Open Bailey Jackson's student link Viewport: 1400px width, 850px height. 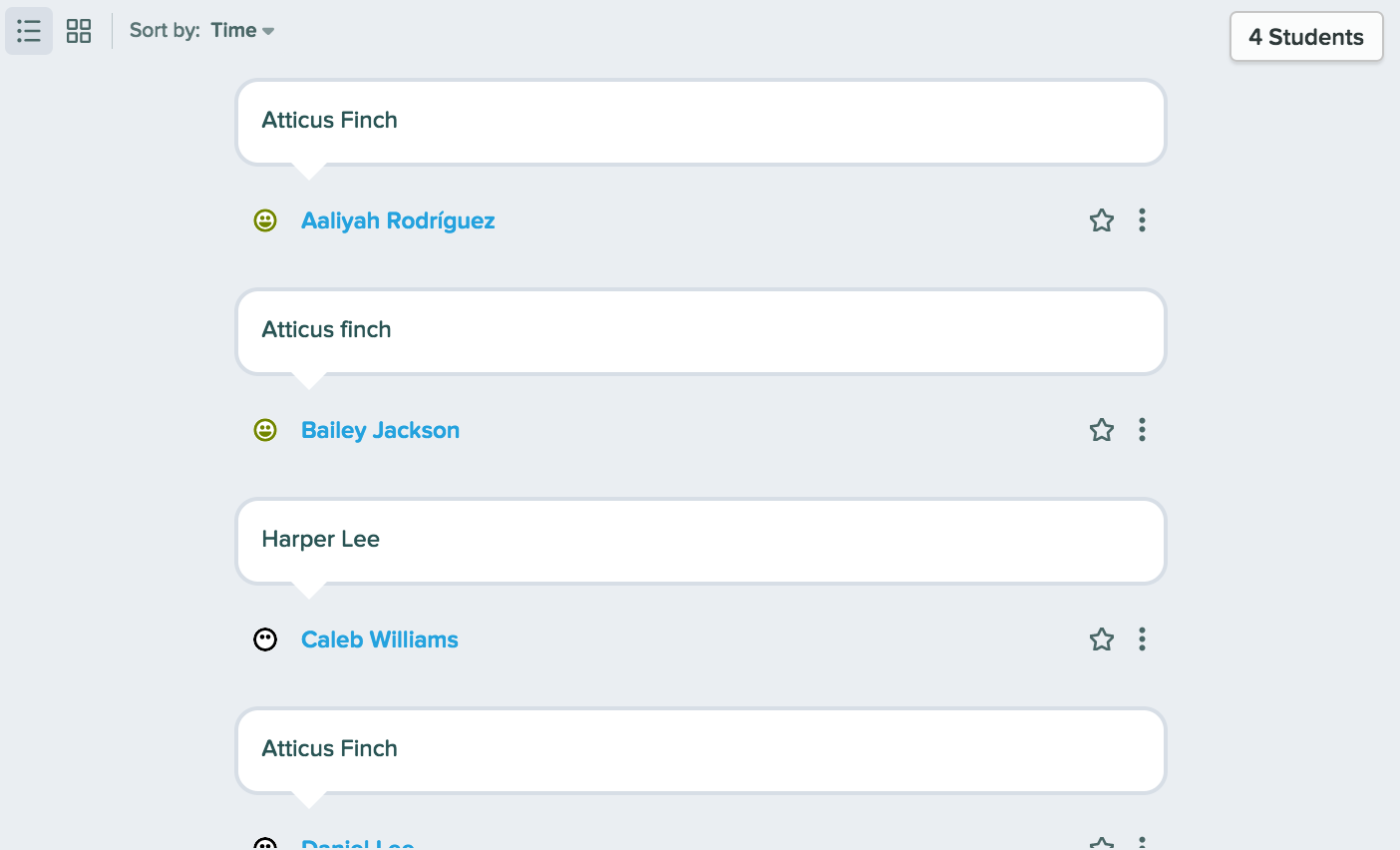pyautogui.click(x=380, y=430)
